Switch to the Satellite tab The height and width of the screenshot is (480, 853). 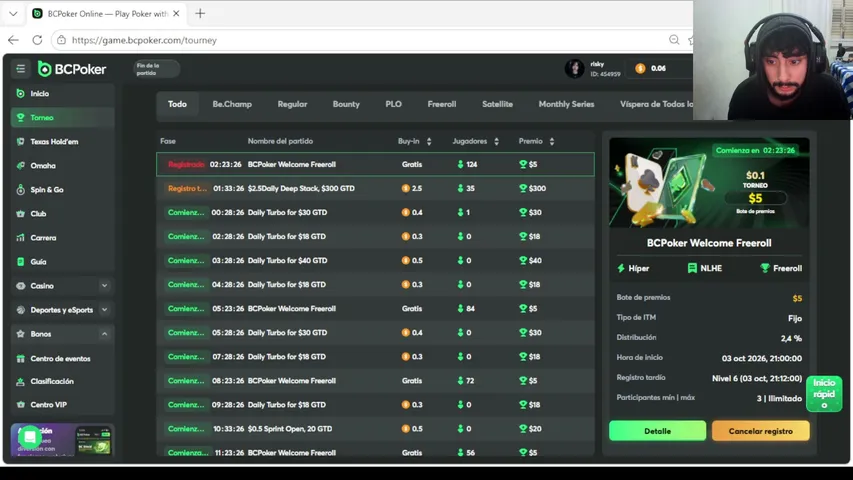tap(497, 104)
